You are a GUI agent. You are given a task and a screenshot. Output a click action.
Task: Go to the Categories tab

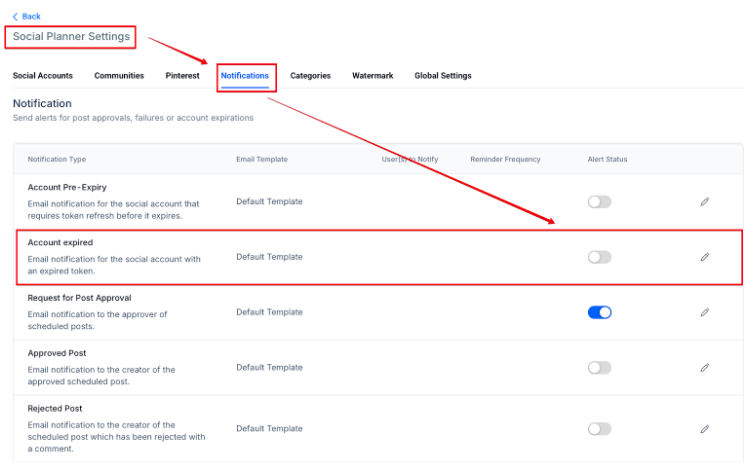310,76
